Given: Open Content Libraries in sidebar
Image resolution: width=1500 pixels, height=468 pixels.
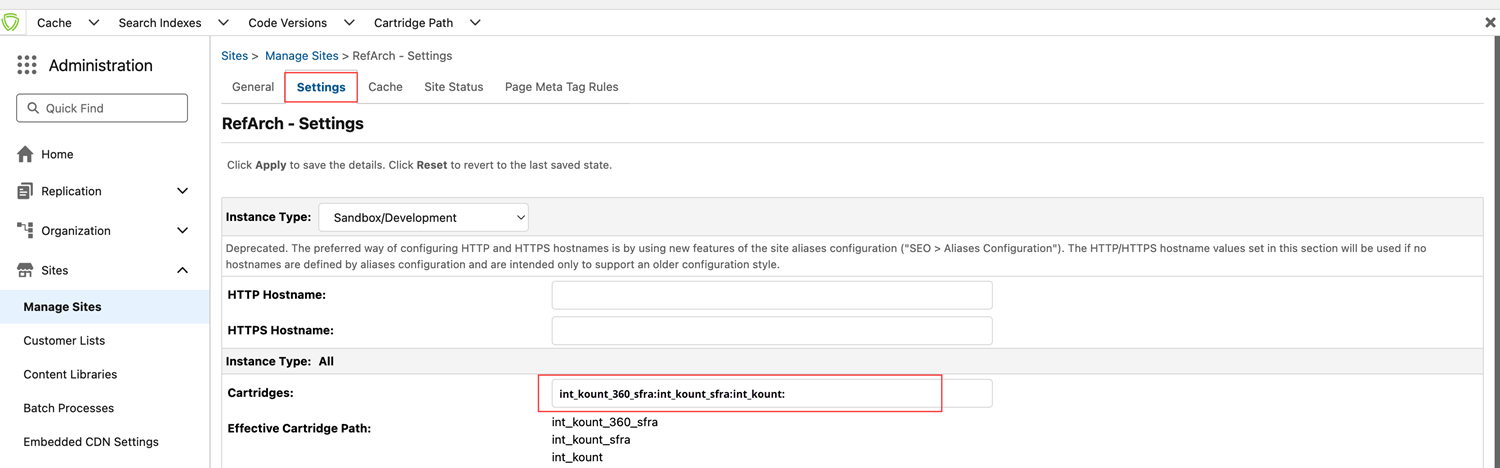Looking at the screenshot, I should [70, 375].
